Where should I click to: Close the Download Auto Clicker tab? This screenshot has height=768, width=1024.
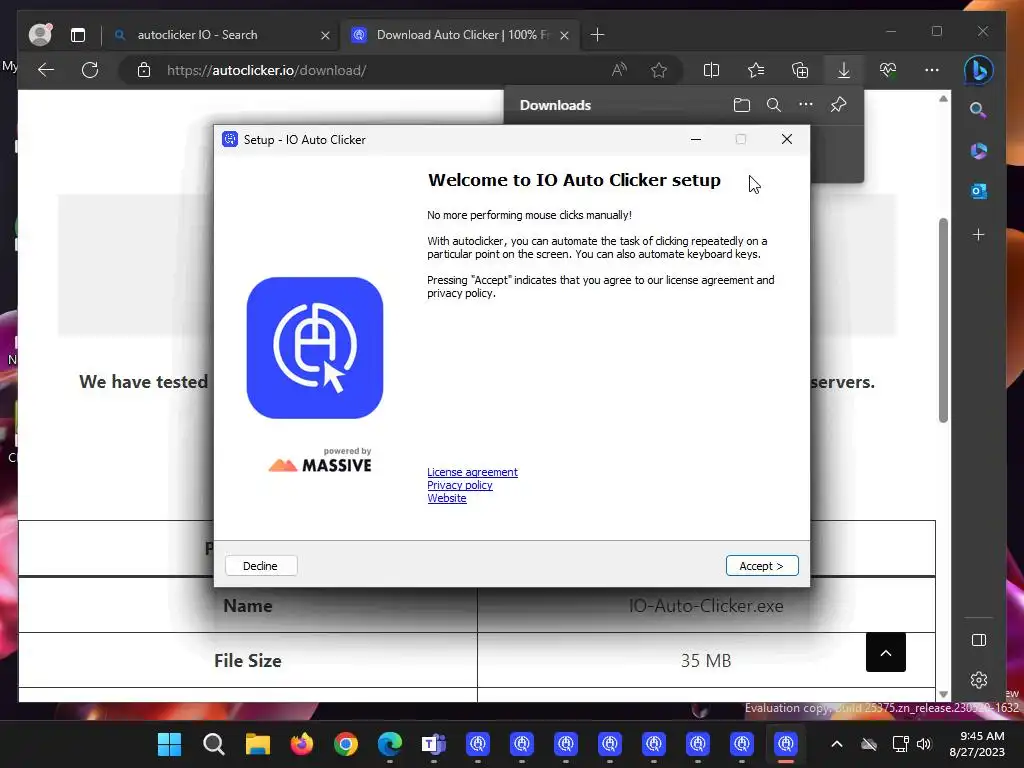point(564,35)
